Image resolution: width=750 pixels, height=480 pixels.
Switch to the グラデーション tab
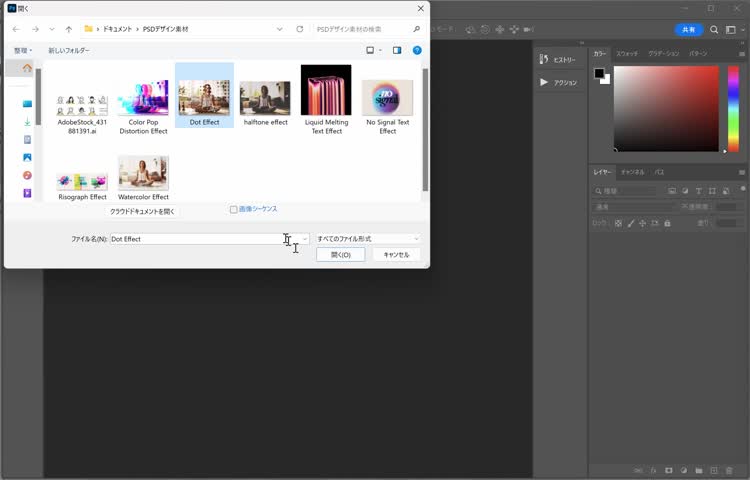[663, 54]
